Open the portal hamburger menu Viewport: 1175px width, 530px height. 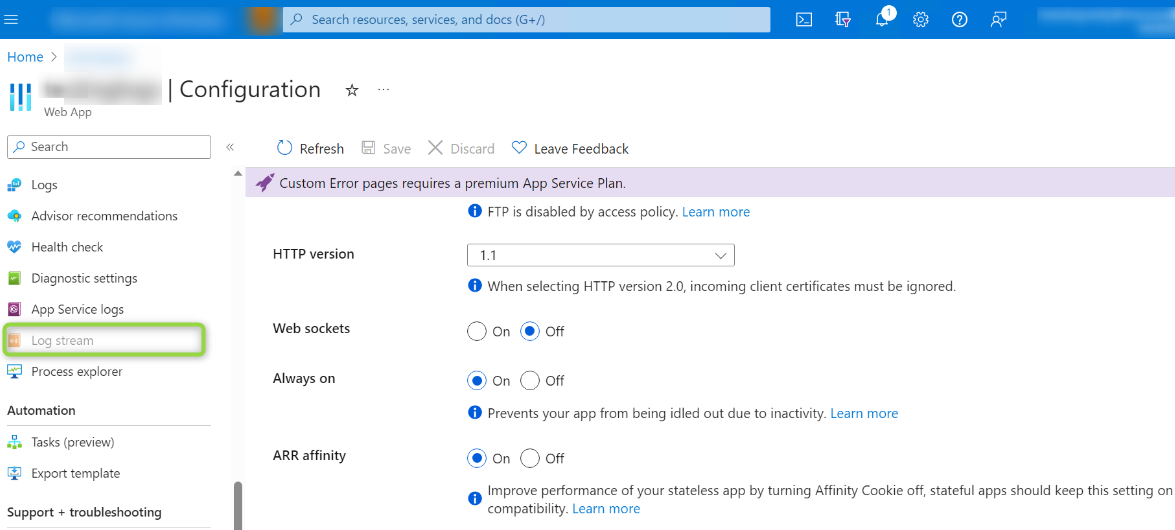click(12, 19)
